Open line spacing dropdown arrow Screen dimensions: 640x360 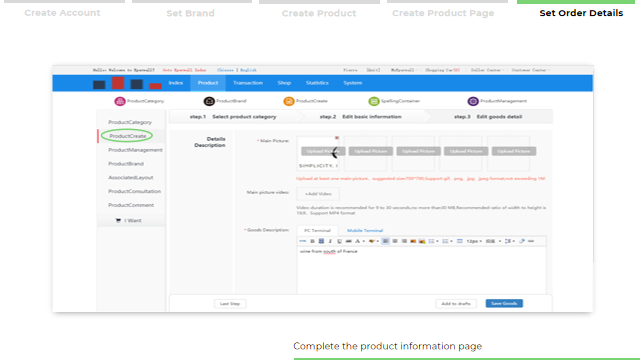click(x=513, y=241)
